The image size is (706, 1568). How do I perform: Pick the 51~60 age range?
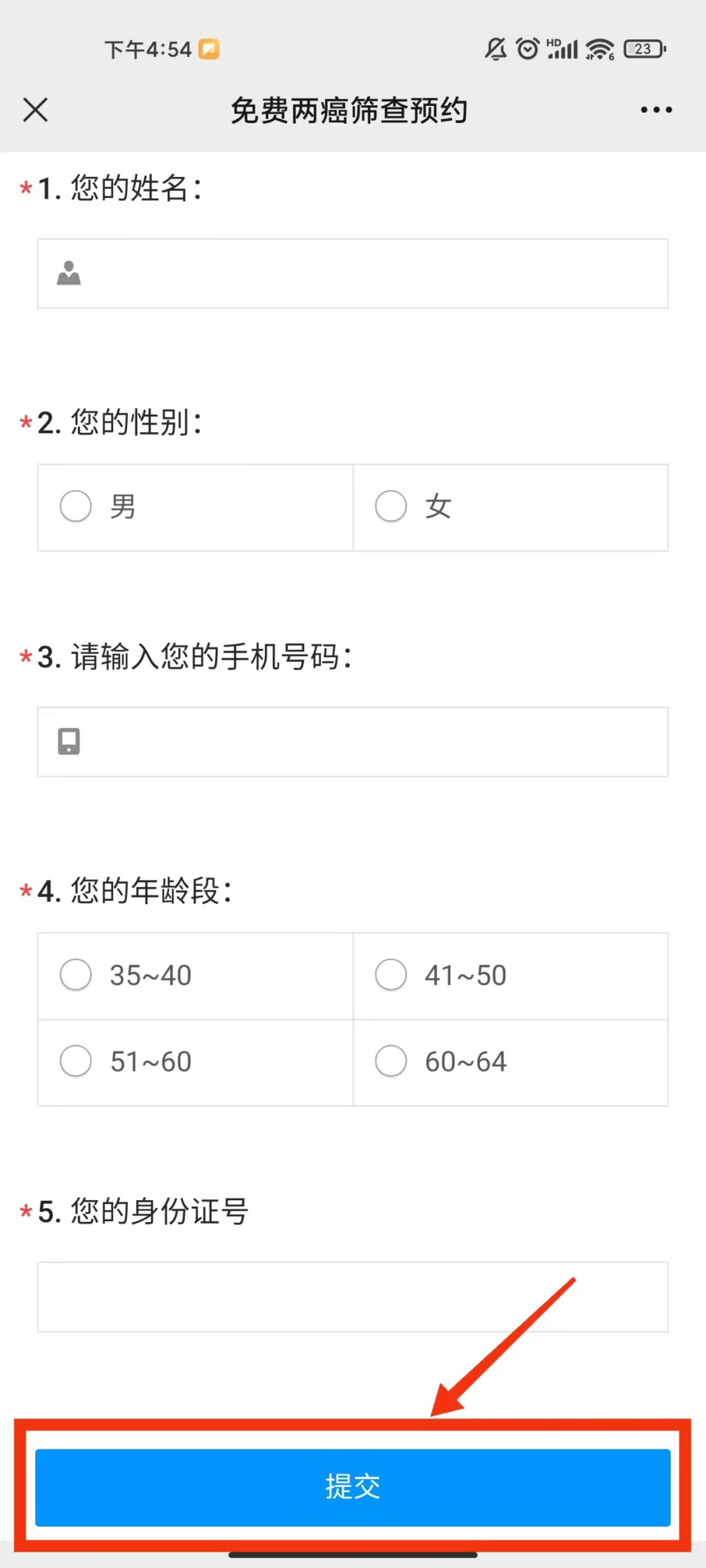(x=76, y=1061)
